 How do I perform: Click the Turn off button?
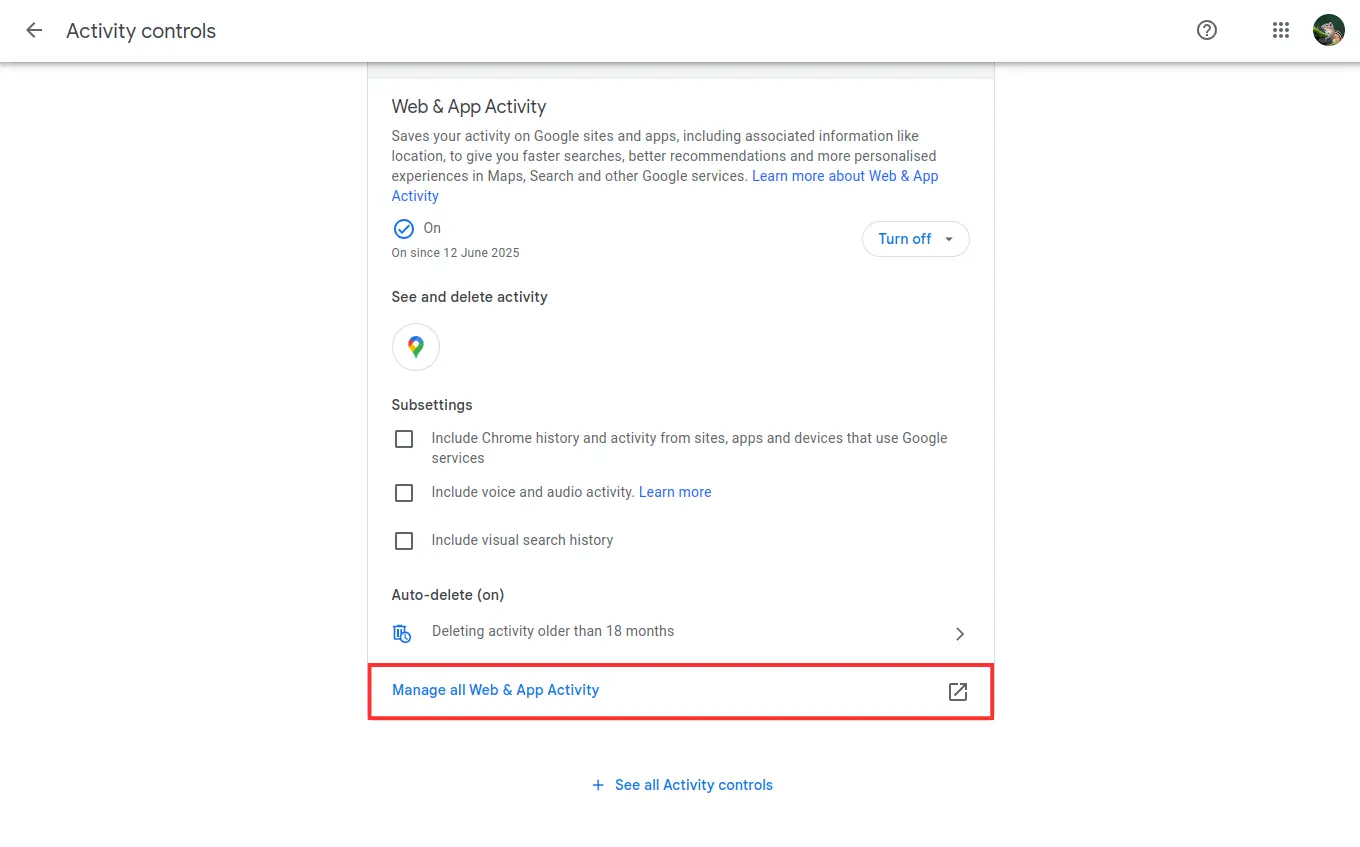[x=905, y=239]
